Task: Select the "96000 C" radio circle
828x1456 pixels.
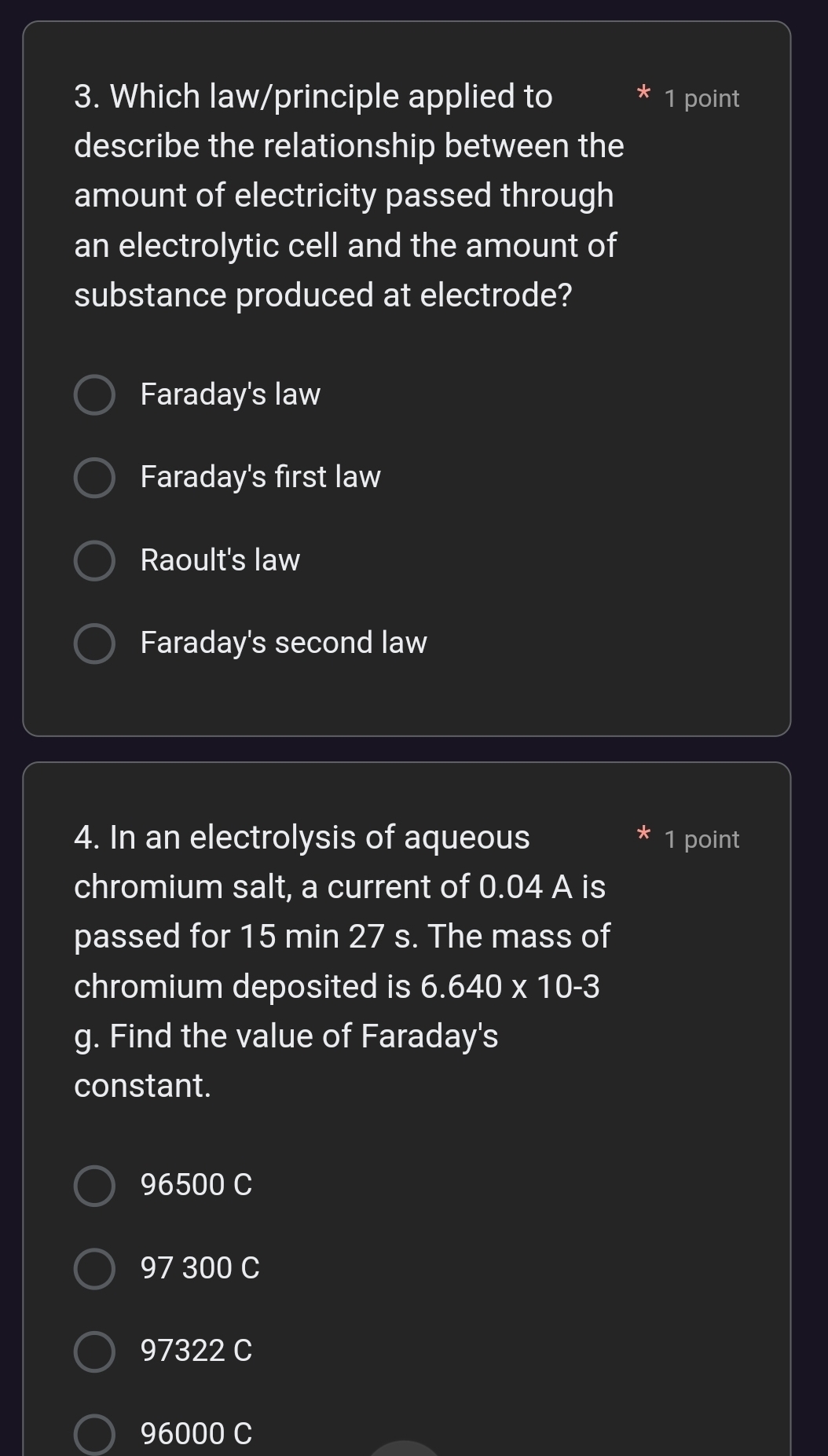Action: click(94, 1435)
